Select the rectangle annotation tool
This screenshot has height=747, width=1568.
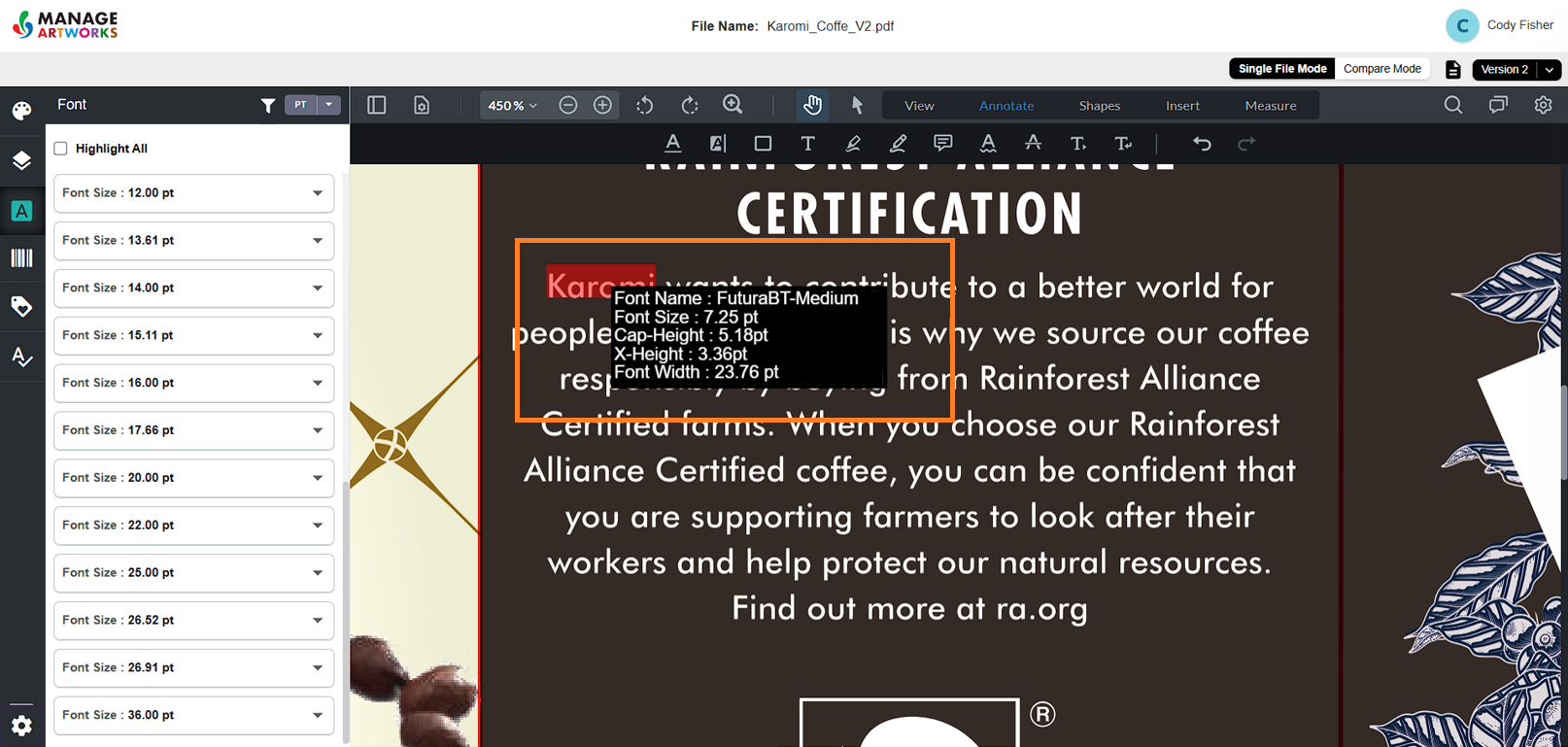(x=763, y=144)
